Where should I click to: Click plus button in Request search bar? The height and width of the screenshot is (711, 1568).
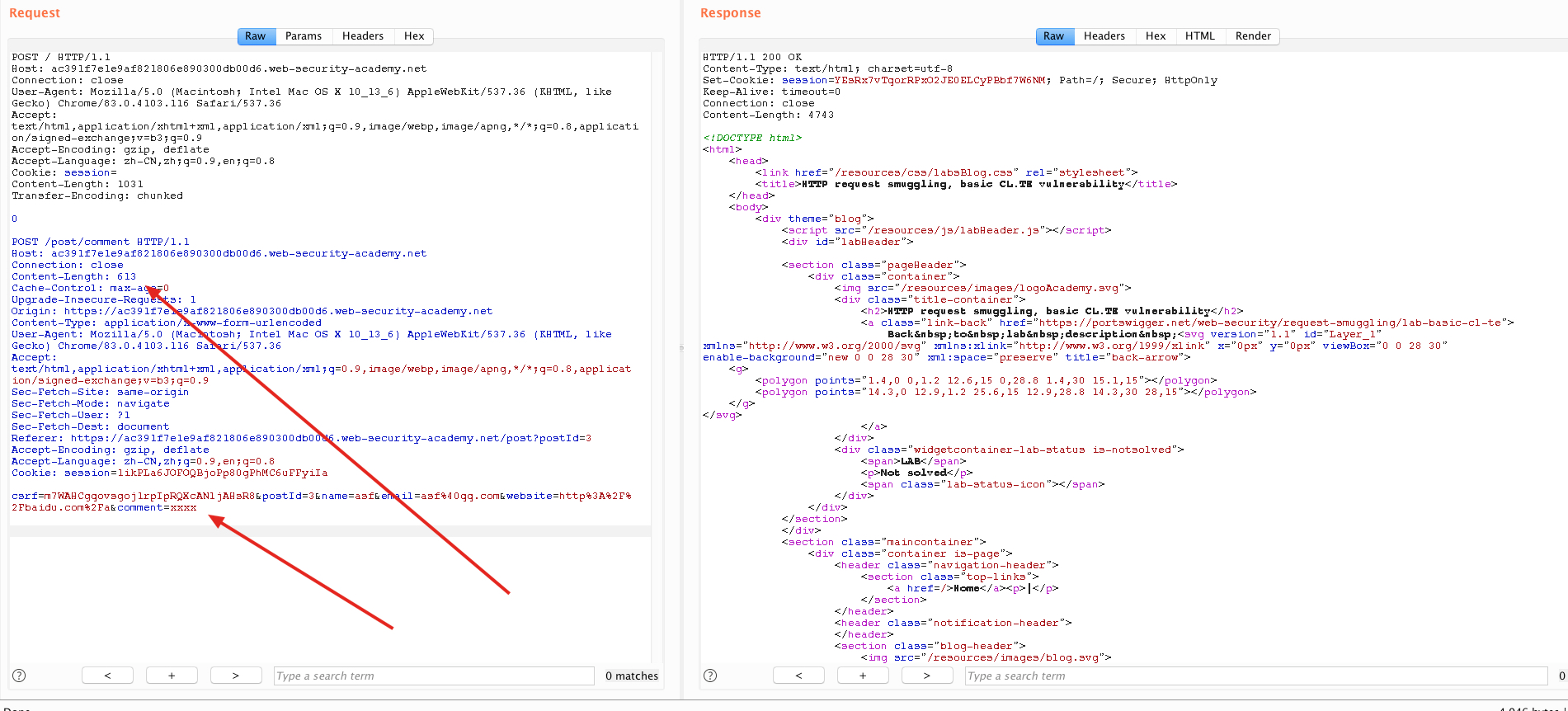point(172,676)
